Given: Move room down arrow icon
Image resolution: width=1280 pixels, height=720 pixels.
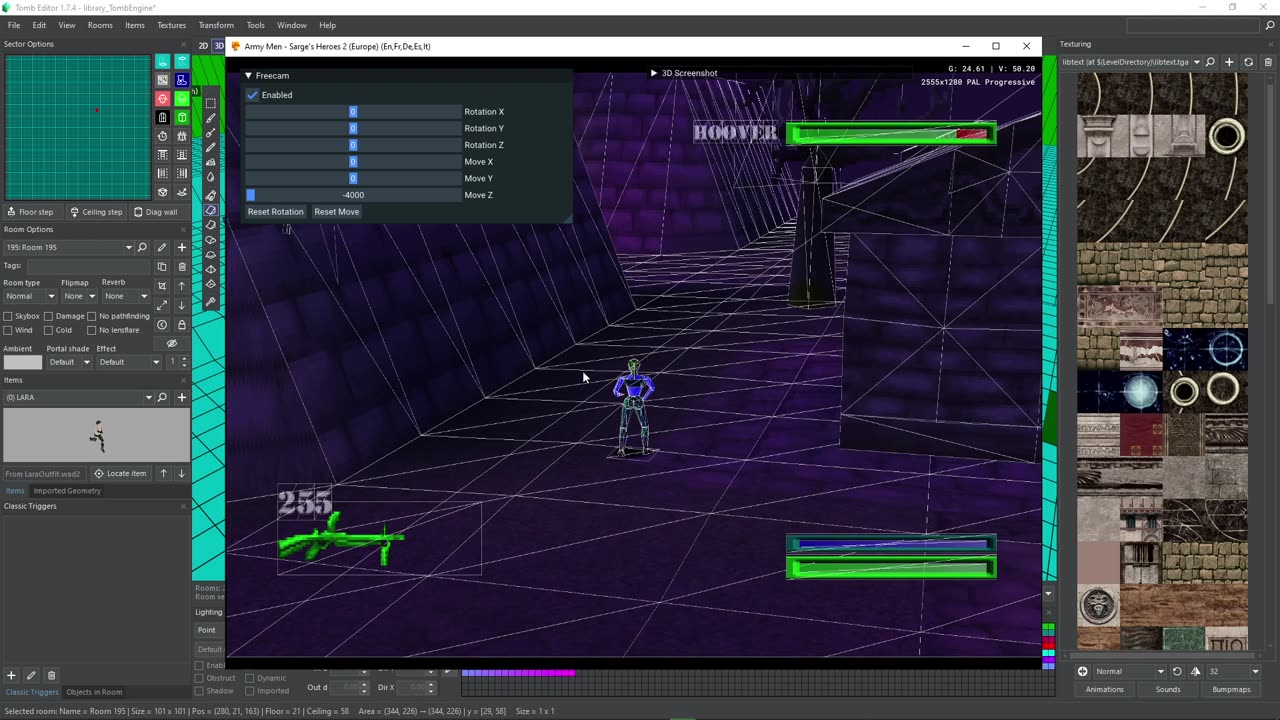Looking at the screenshot, I should pyautogui.click(x=182, y=305).
